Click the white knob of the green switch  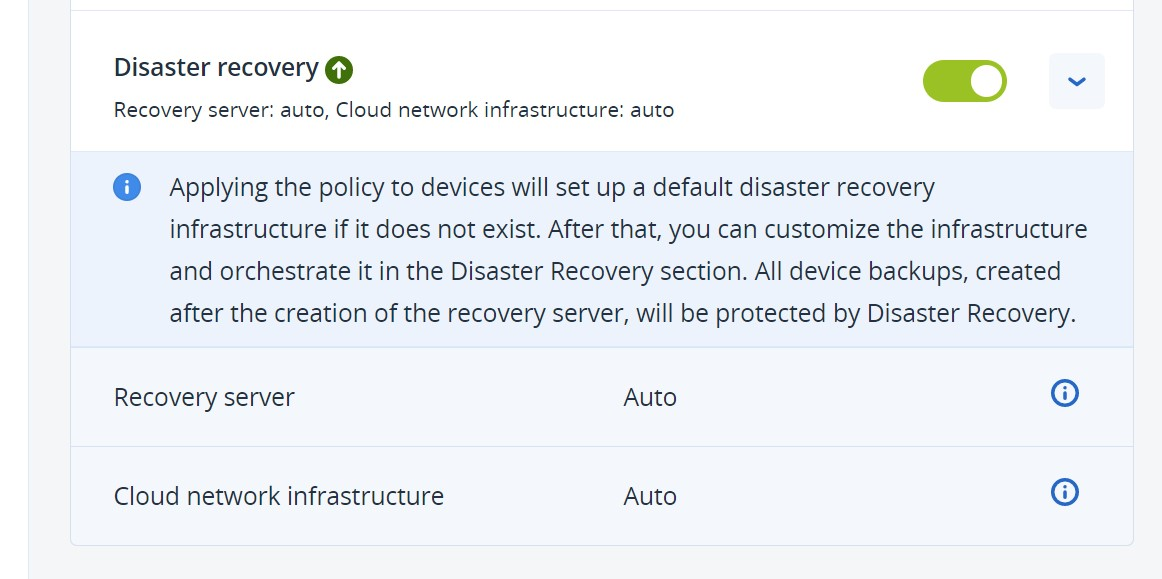tap(986, 81)
